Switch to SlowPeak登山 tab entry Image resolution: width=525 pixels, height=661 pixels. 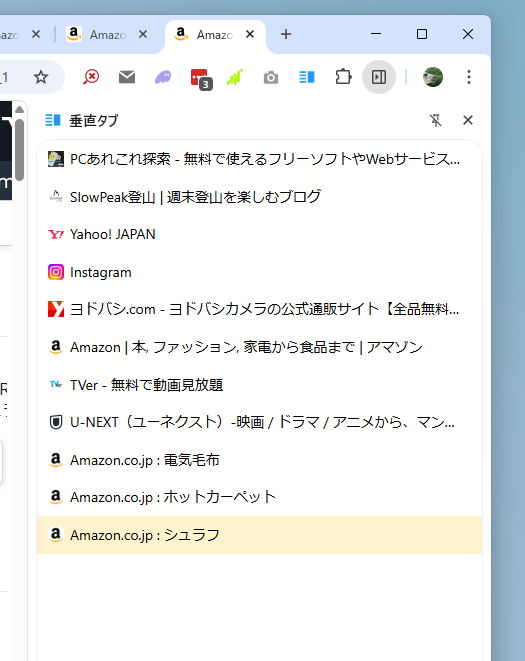click(259, 197)
